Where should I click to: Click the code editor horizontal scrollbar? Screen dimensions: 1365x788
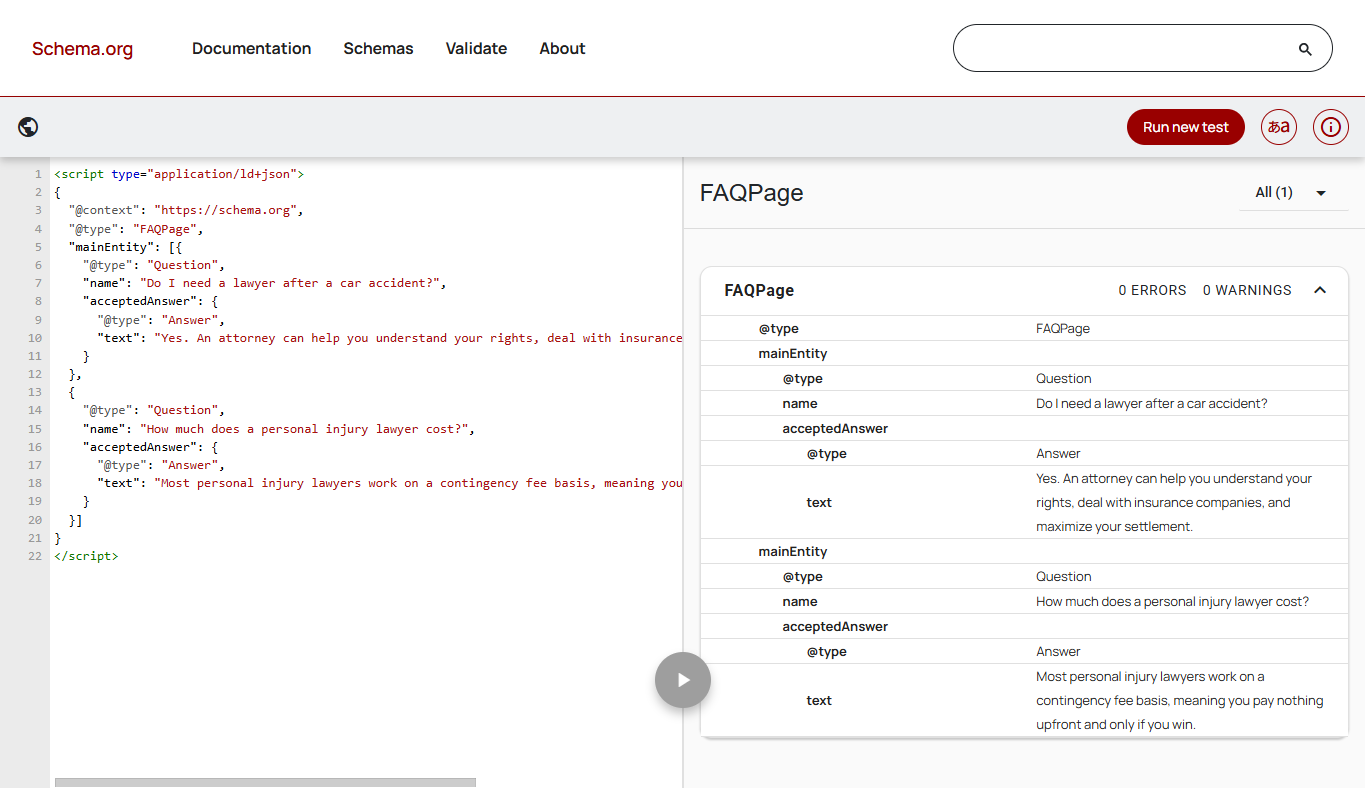[x=265, y=782]
